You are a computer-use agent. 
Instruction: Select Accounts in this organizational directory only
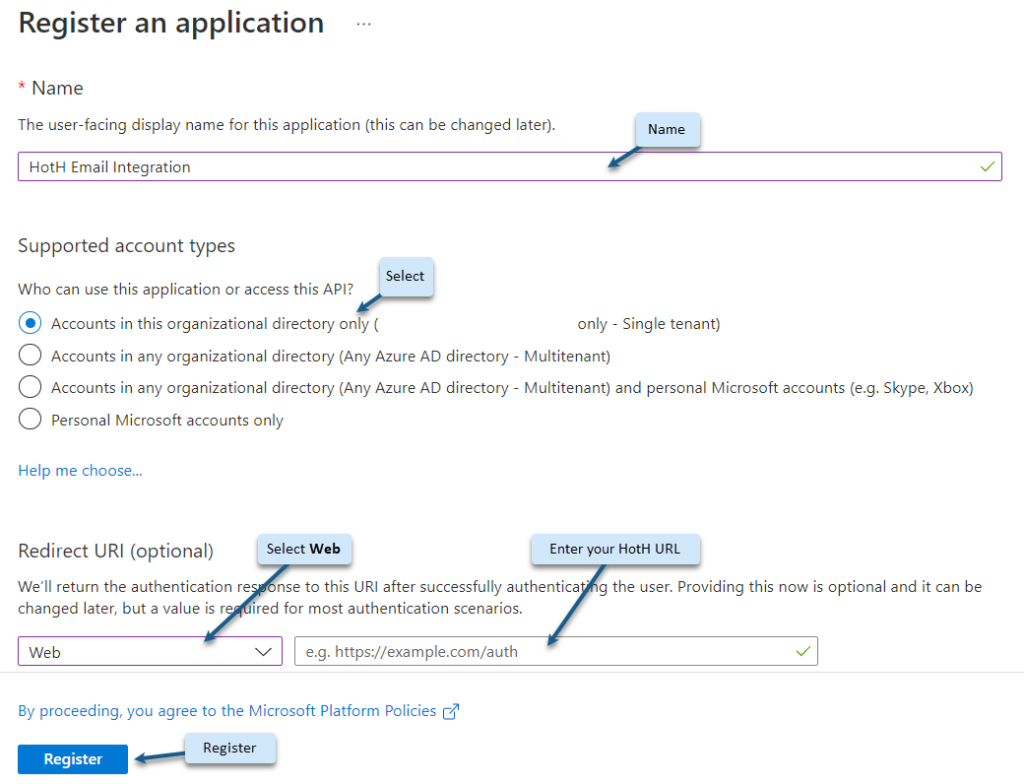click(30, 322)
